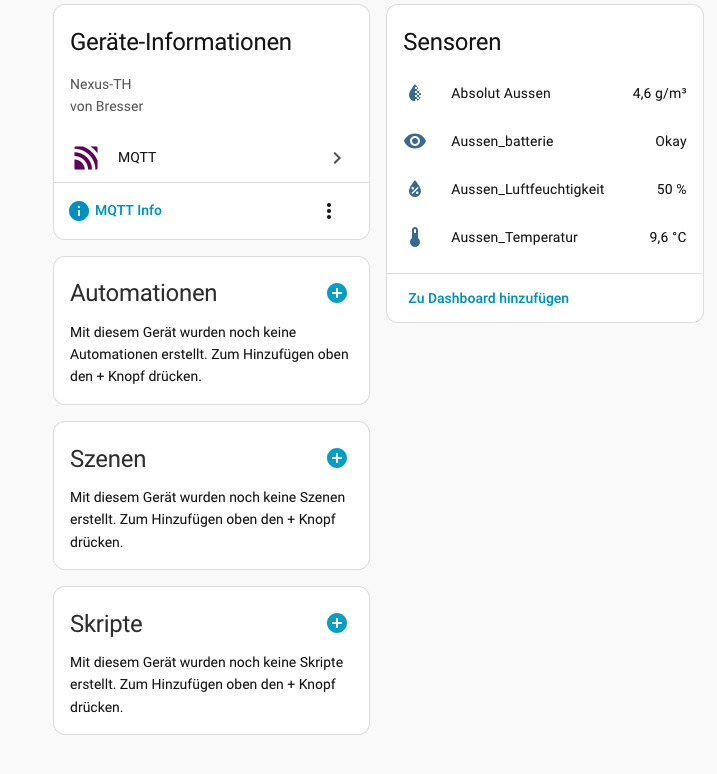Image resolution: width=717 pixels, height=774 pixels.
Task: Select the MQTT integration row label
Action: point(137,157)
